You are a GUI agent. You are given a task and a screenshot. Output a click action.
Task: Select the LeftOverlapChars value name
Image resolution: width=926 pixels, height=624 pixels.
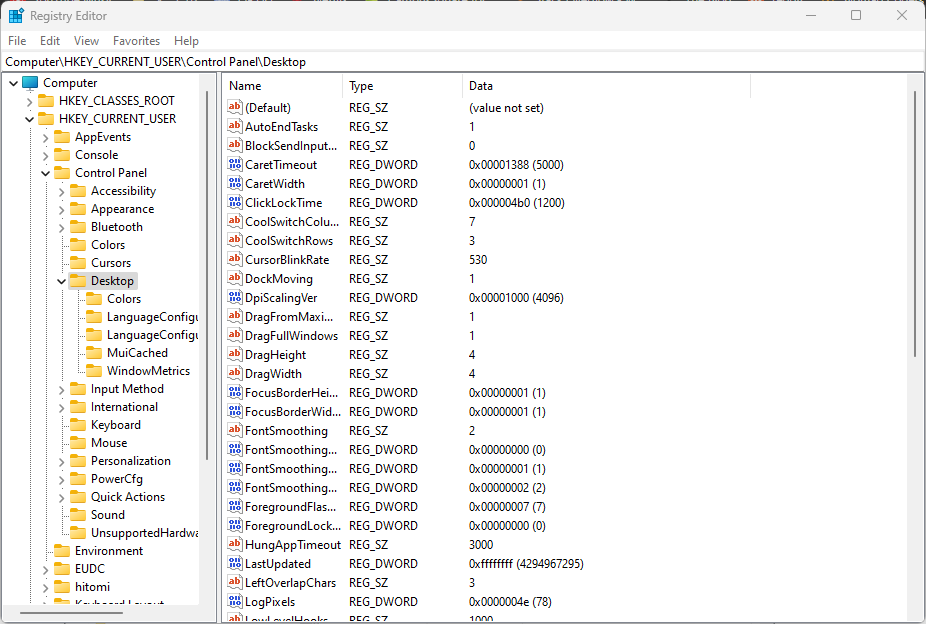coord(291,583)
